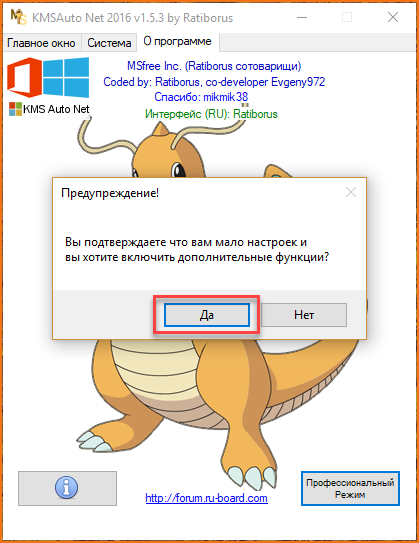Close the KMSAuto Net main window
Viewport: 419px width, 543px height.
(393, 17)
